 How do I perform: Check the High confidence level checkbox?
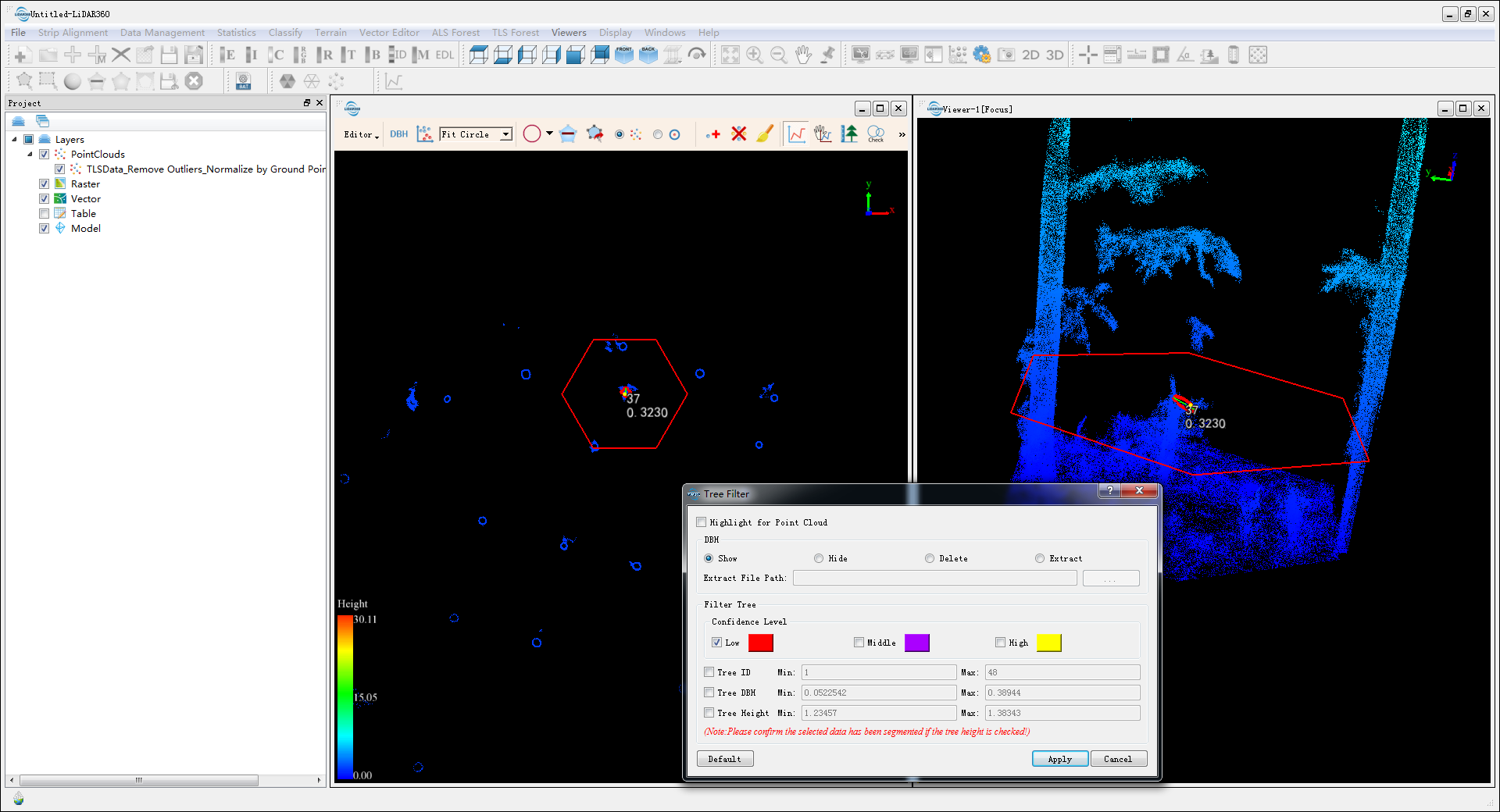(1000, 643)
